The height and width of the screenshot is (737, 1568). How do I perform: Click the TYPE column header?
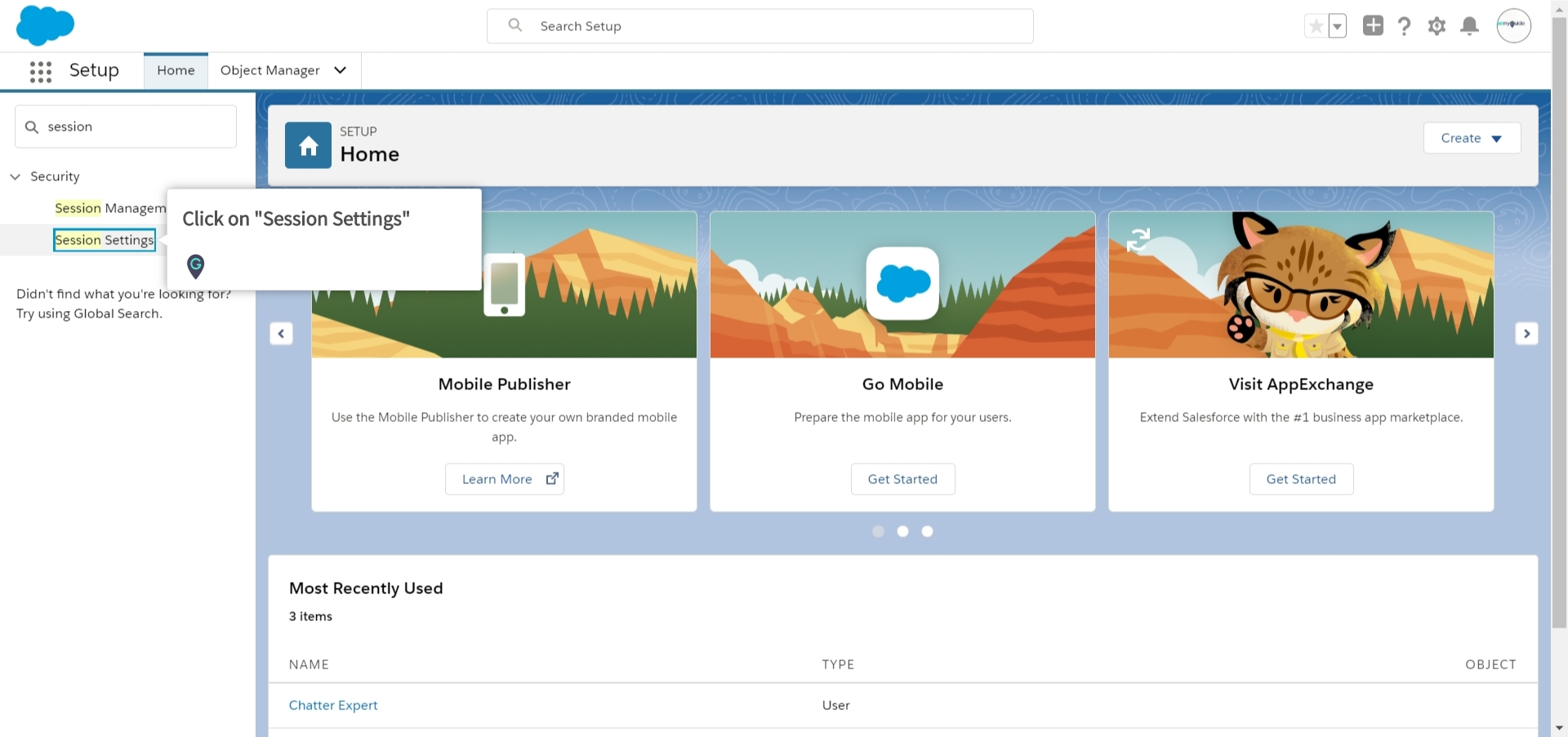coord(838,664)
